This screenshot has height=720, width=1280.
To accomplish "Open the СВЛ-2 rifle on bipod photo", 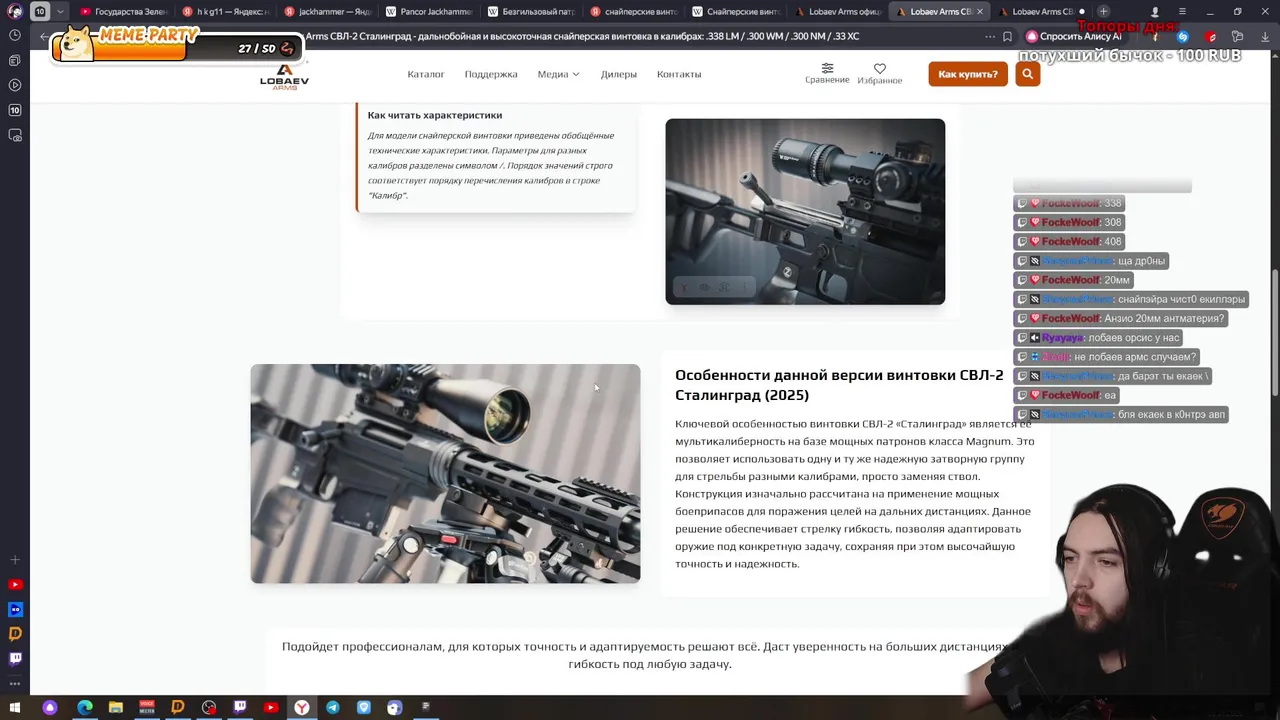I will [x=445, y=474].
